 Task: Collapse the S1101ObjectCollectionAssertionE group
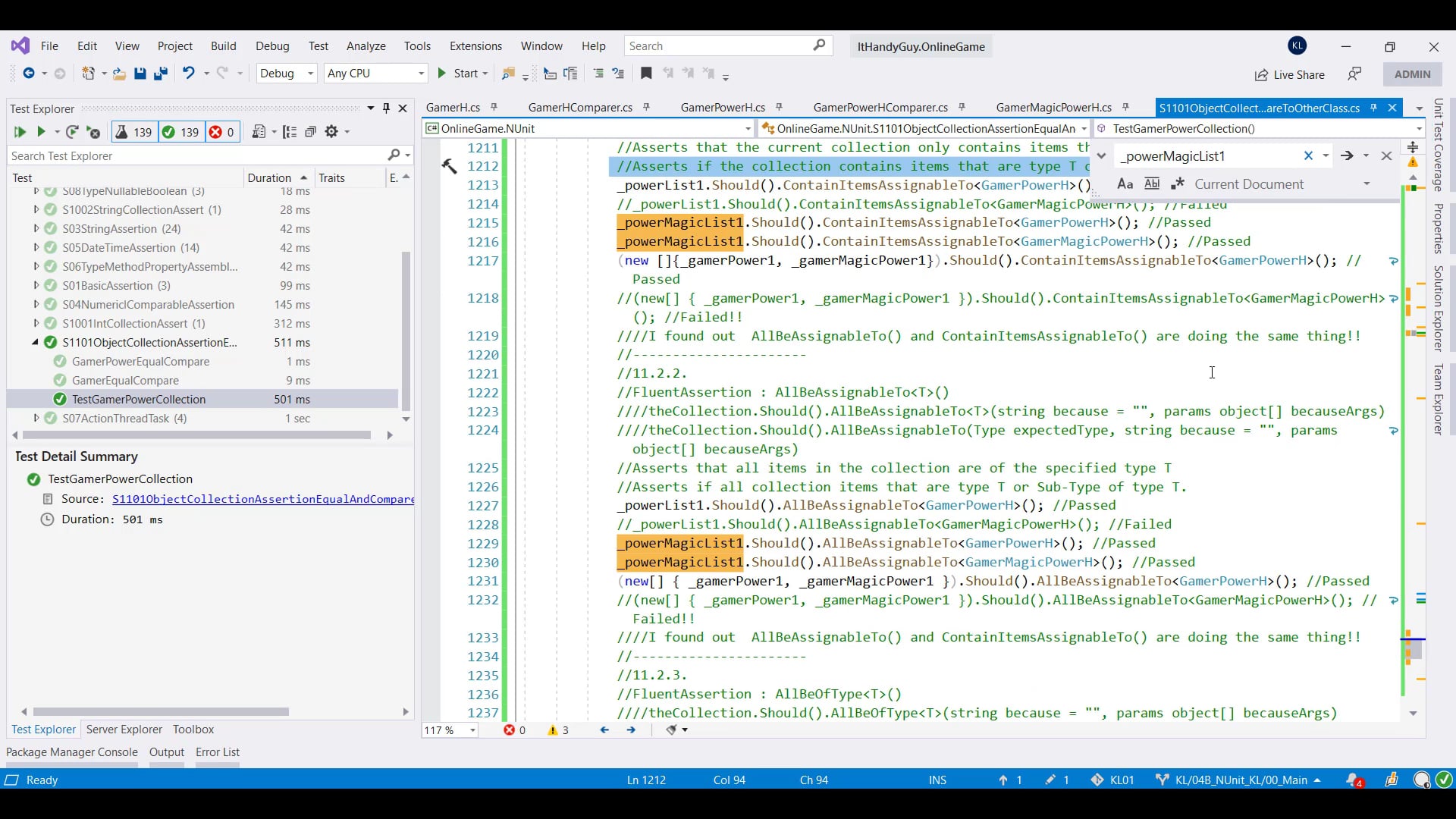pos(35,342)
